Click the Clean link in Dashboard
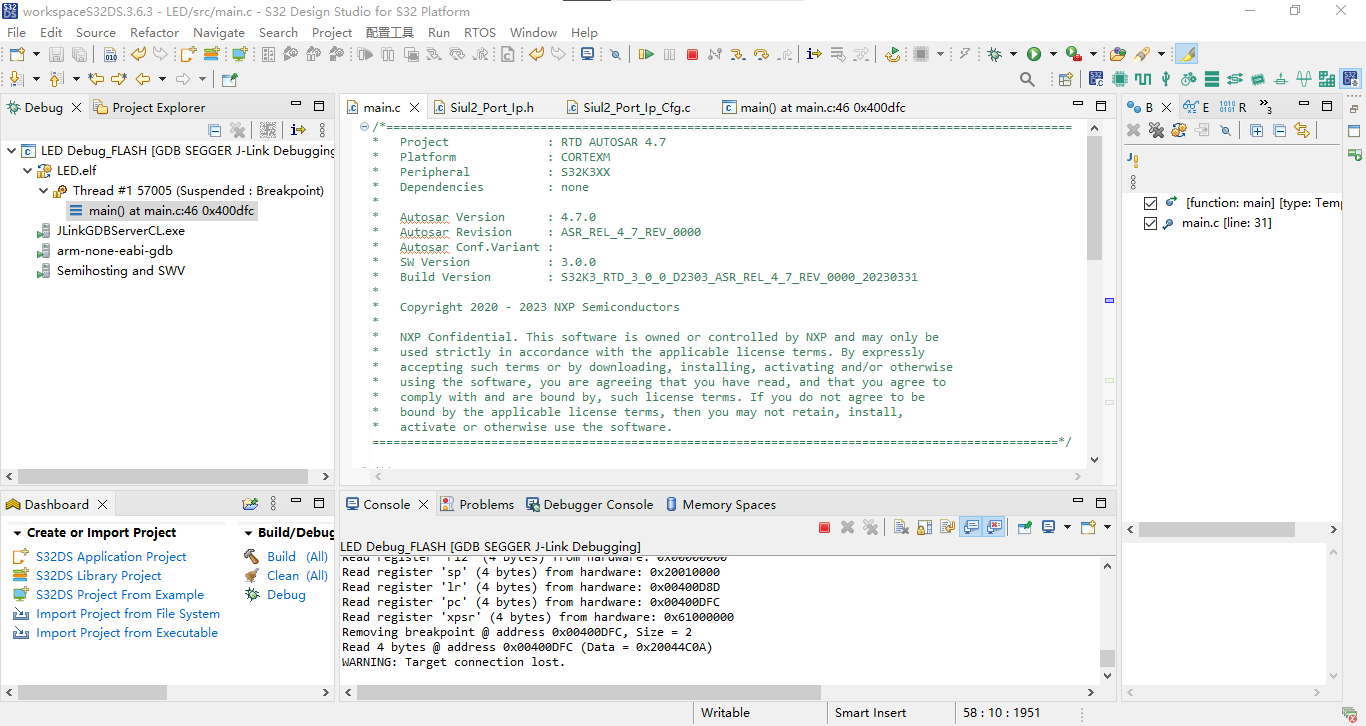This screenshot has height=726, width=1366. click(x=283, y=576)
